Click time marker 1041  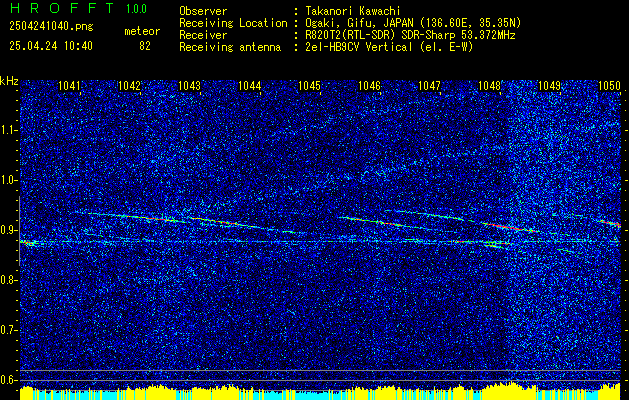69,86
